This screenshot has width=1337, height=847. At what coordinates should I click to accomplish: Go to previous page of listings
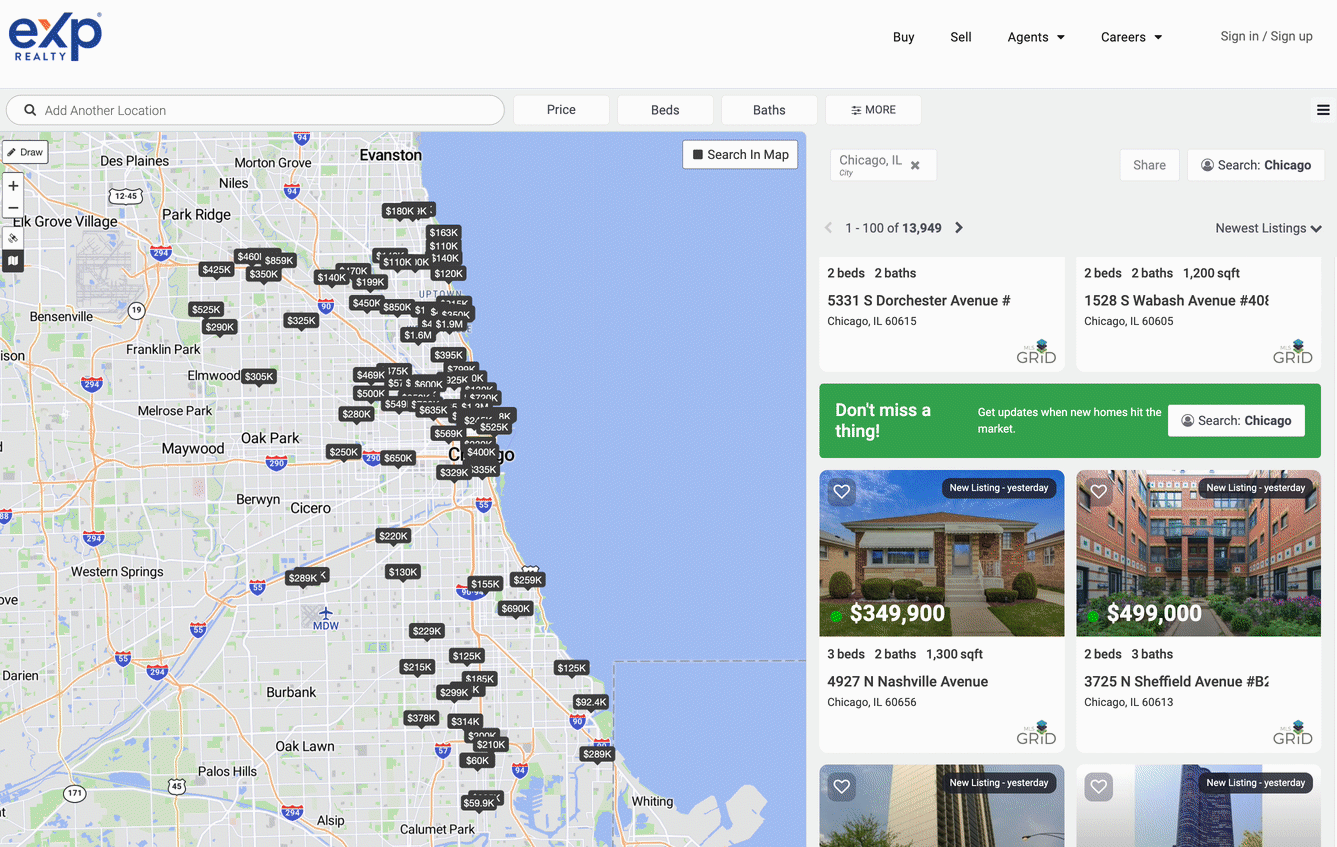[x=828, y=228]
